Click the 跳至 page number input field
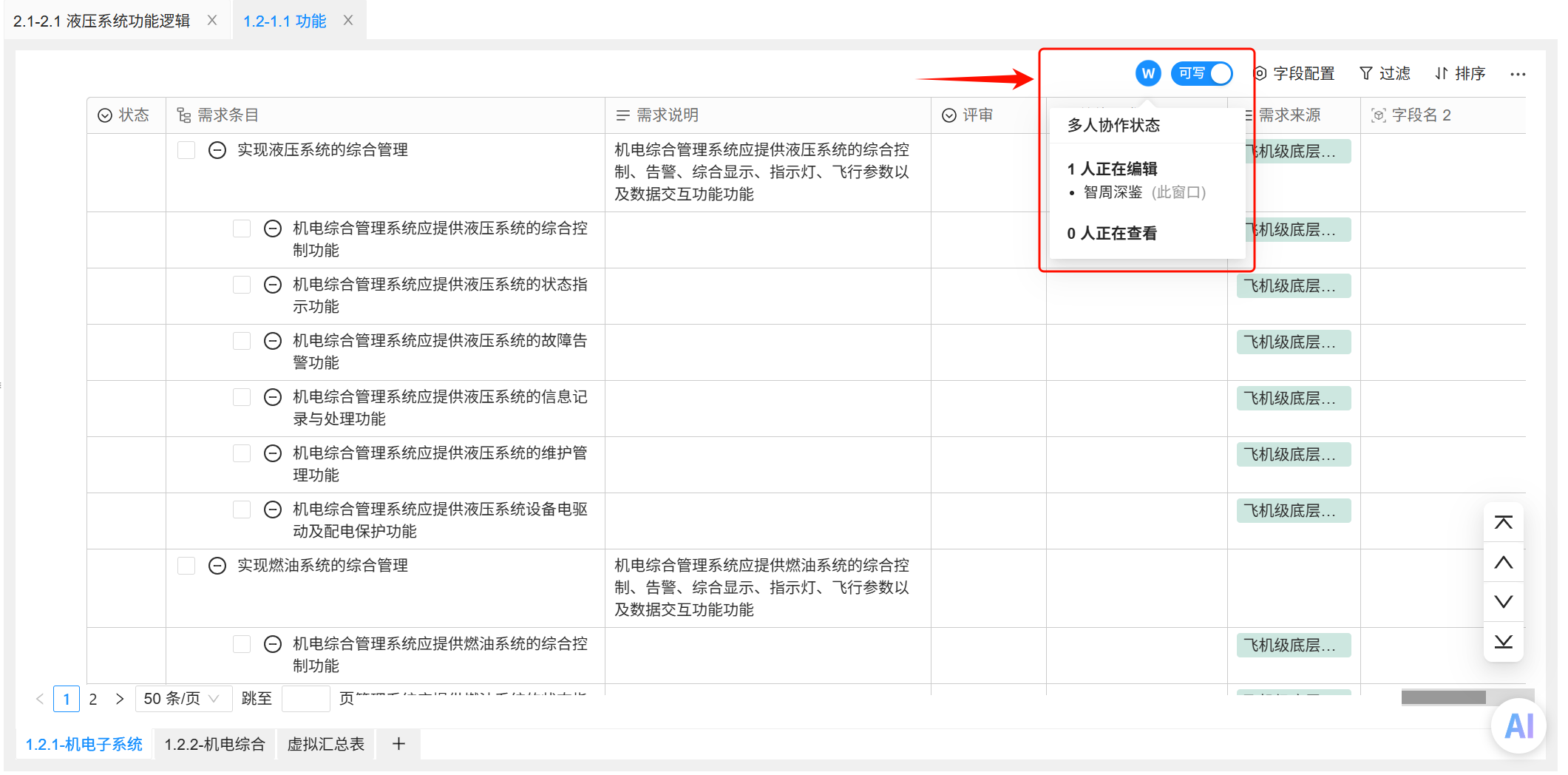 305,699
